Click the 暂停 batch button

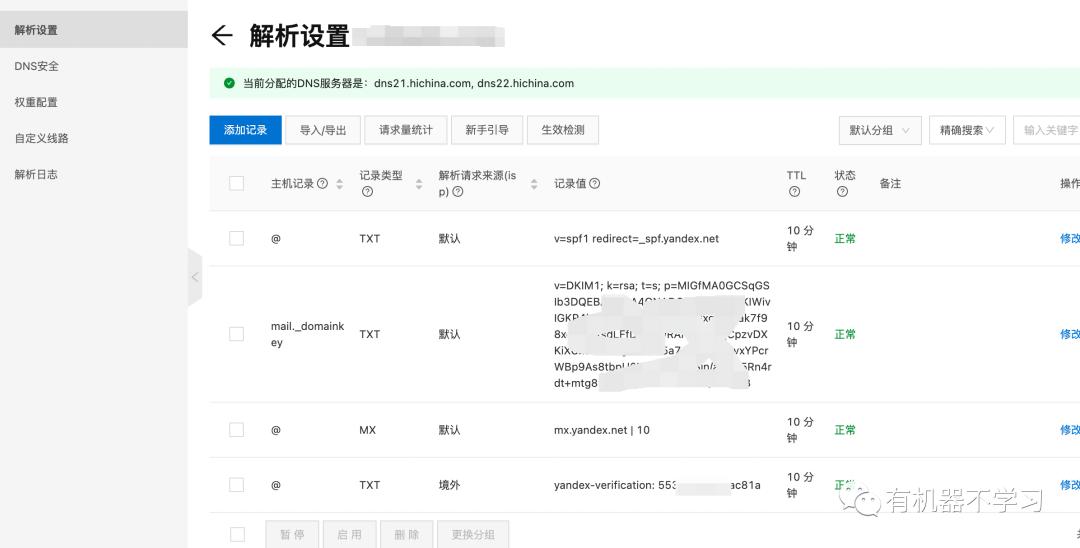coord(292,534)
